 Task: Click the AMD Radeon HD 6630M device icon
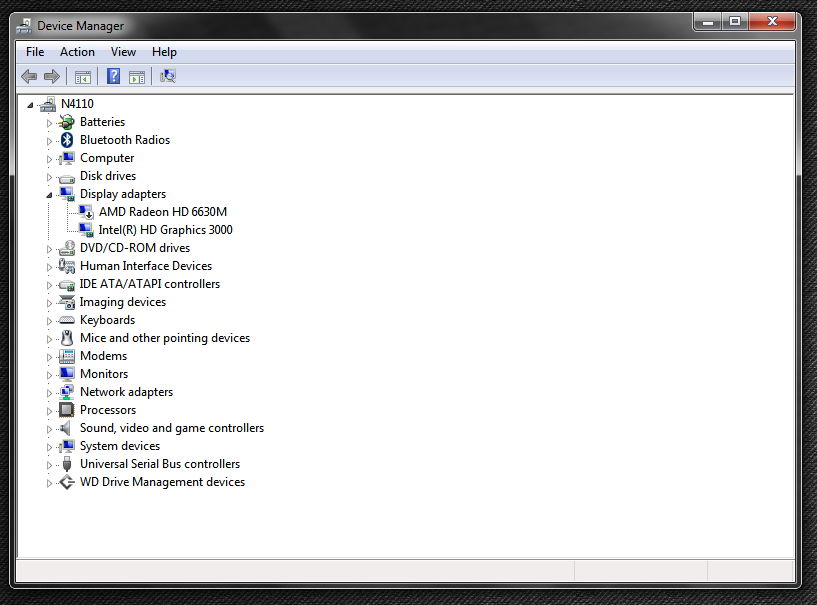pos(86,212)
